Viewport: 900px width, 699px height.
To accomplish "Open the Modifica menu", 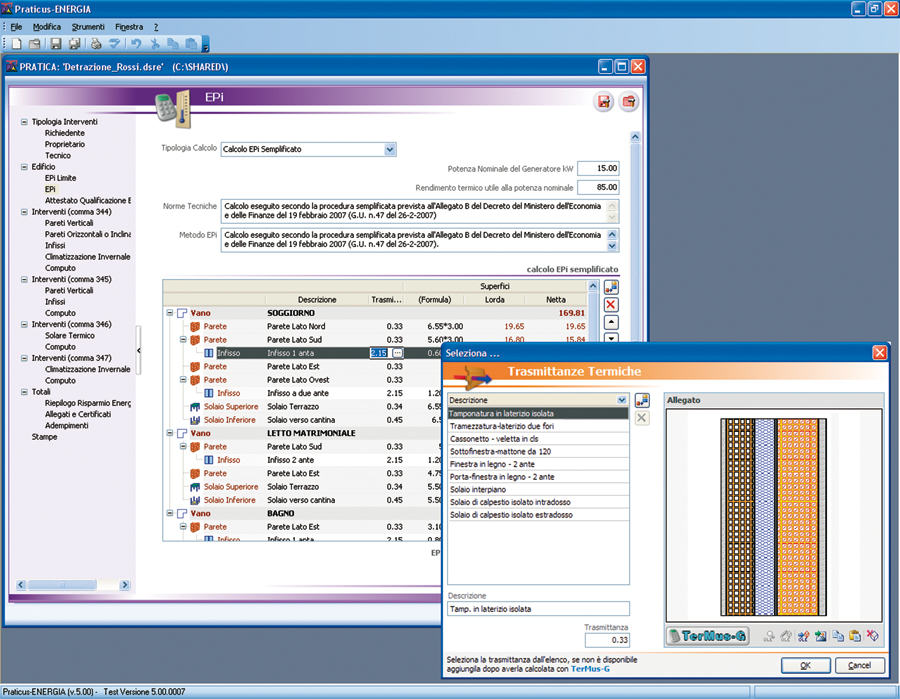I will click(x=46, y=27).
